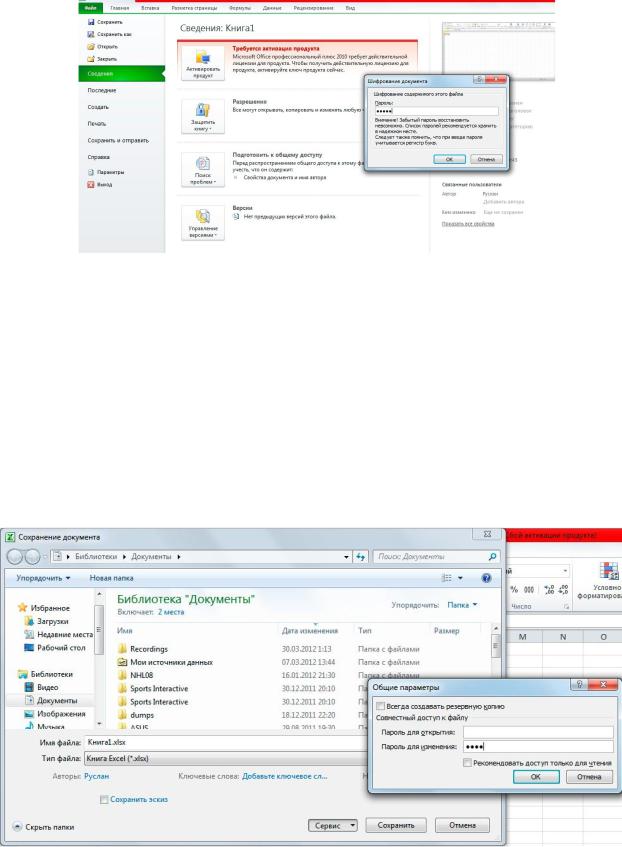Select Создать in the backstage menu
The image size is (622, 847).
point(98,107)
